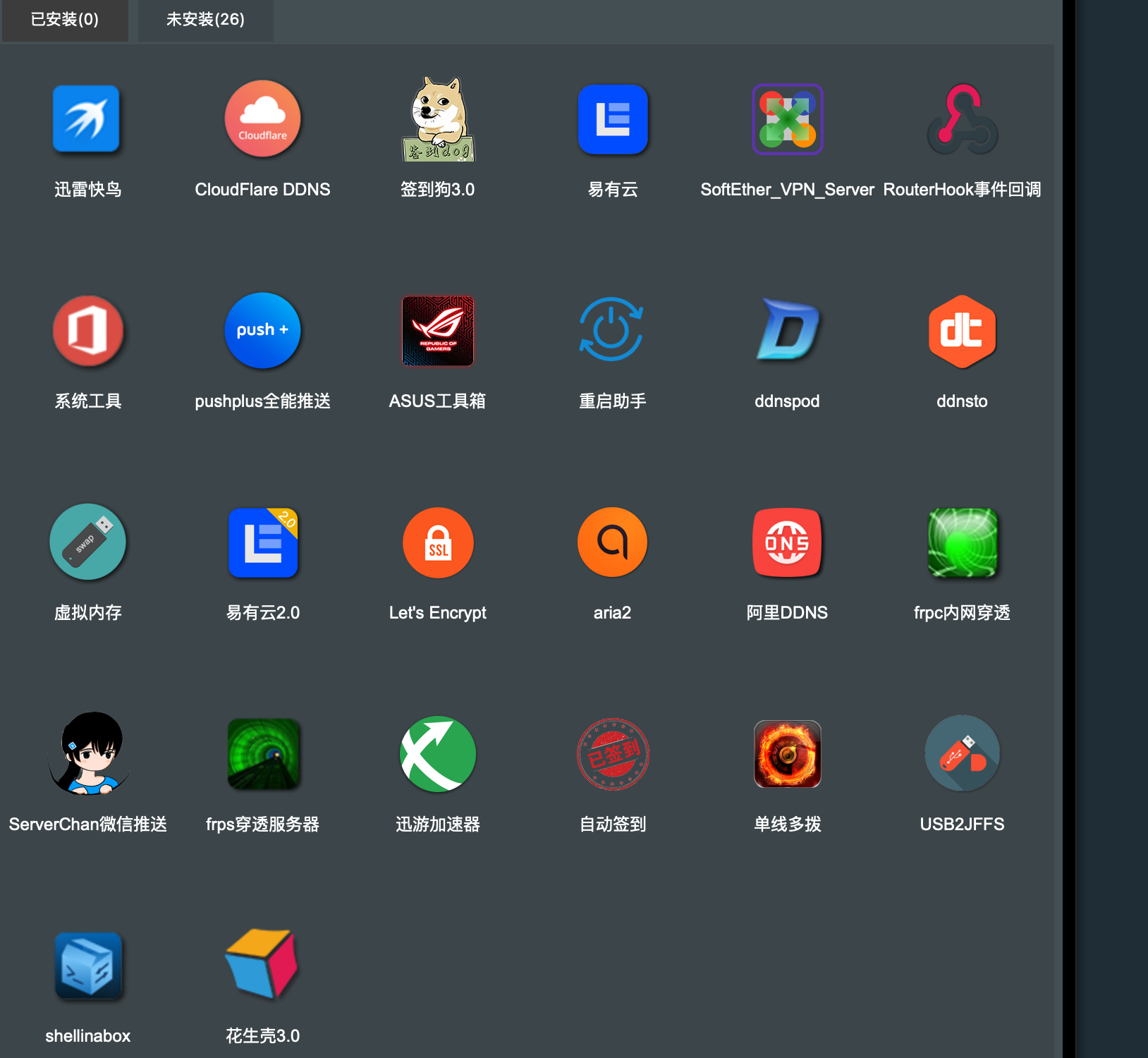Screen dimensions: 1148x1058
Task: Open pushplus全能推送 blue push icon
Action: (x=262, y=330)
